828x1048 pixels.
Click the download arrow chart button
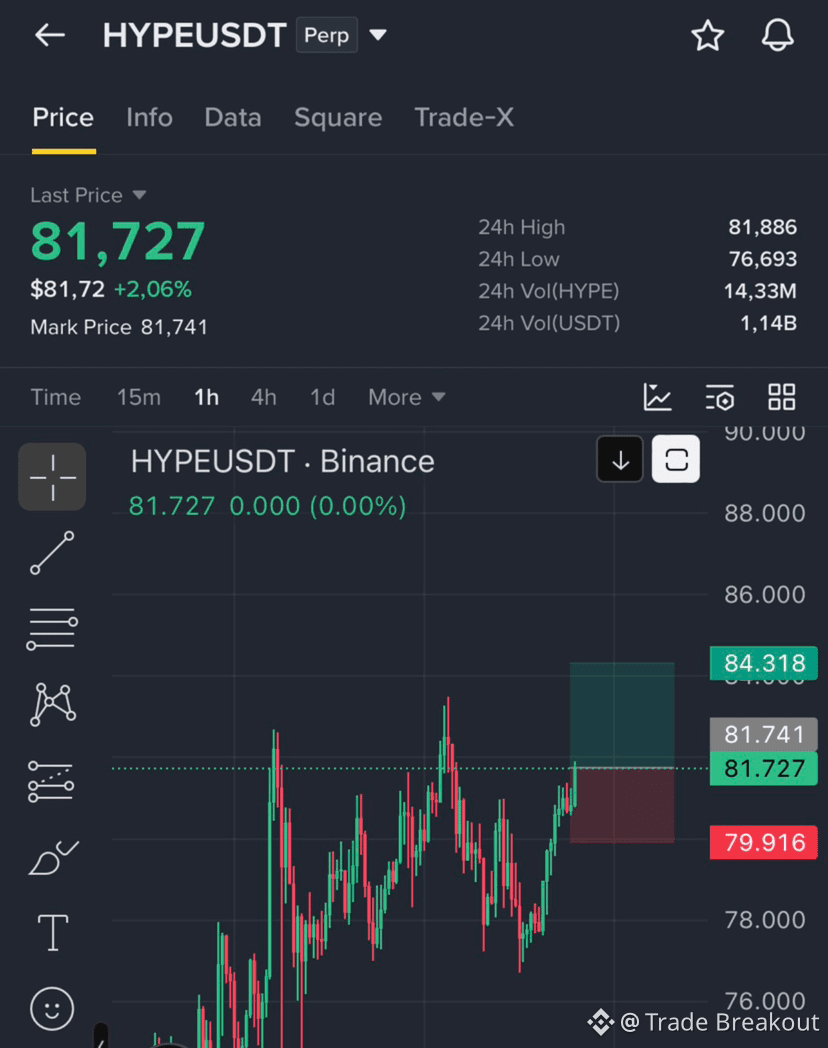(620, 459)
